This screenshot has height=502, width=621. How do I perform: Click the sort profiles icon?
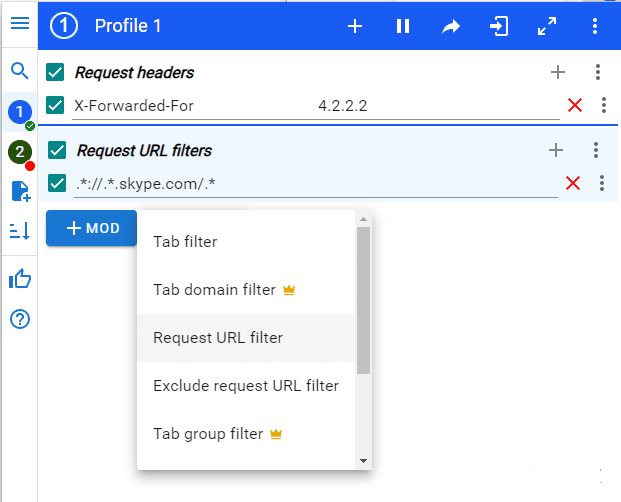(x=19, y=231)
